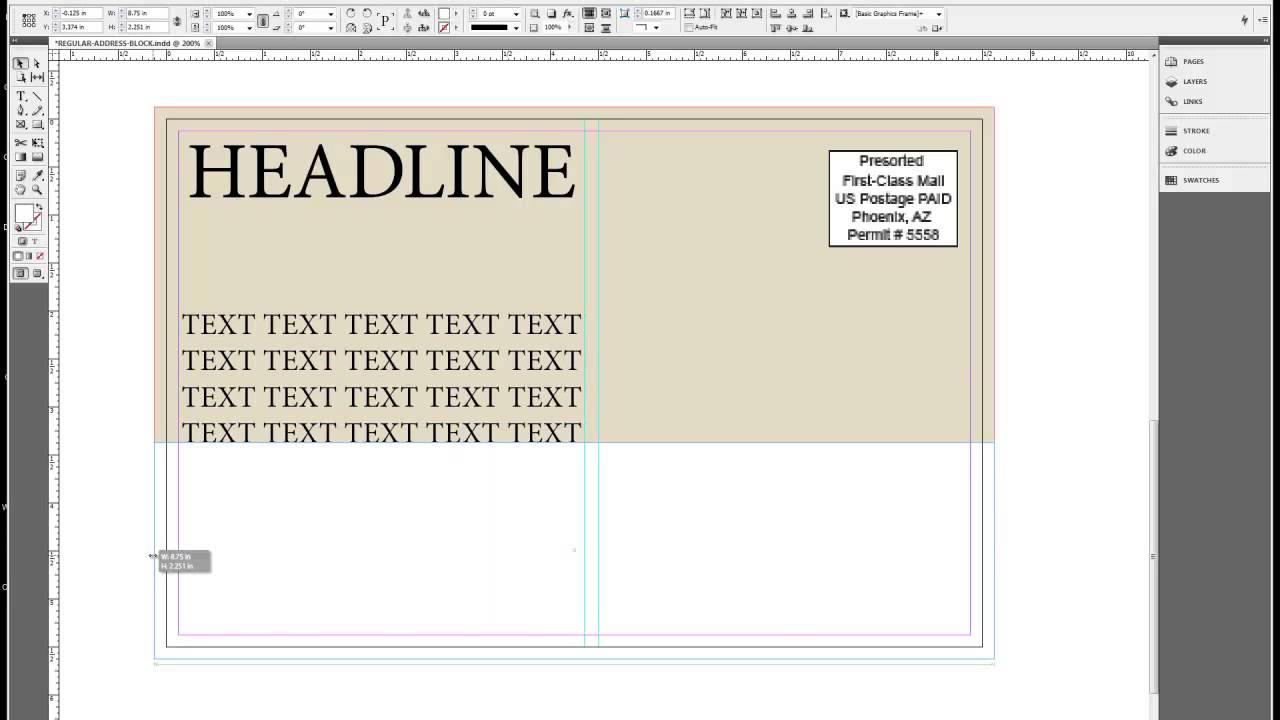Open control panel flyout menu
This screenshot has height=720, width=1280.
pos(1263,20)
